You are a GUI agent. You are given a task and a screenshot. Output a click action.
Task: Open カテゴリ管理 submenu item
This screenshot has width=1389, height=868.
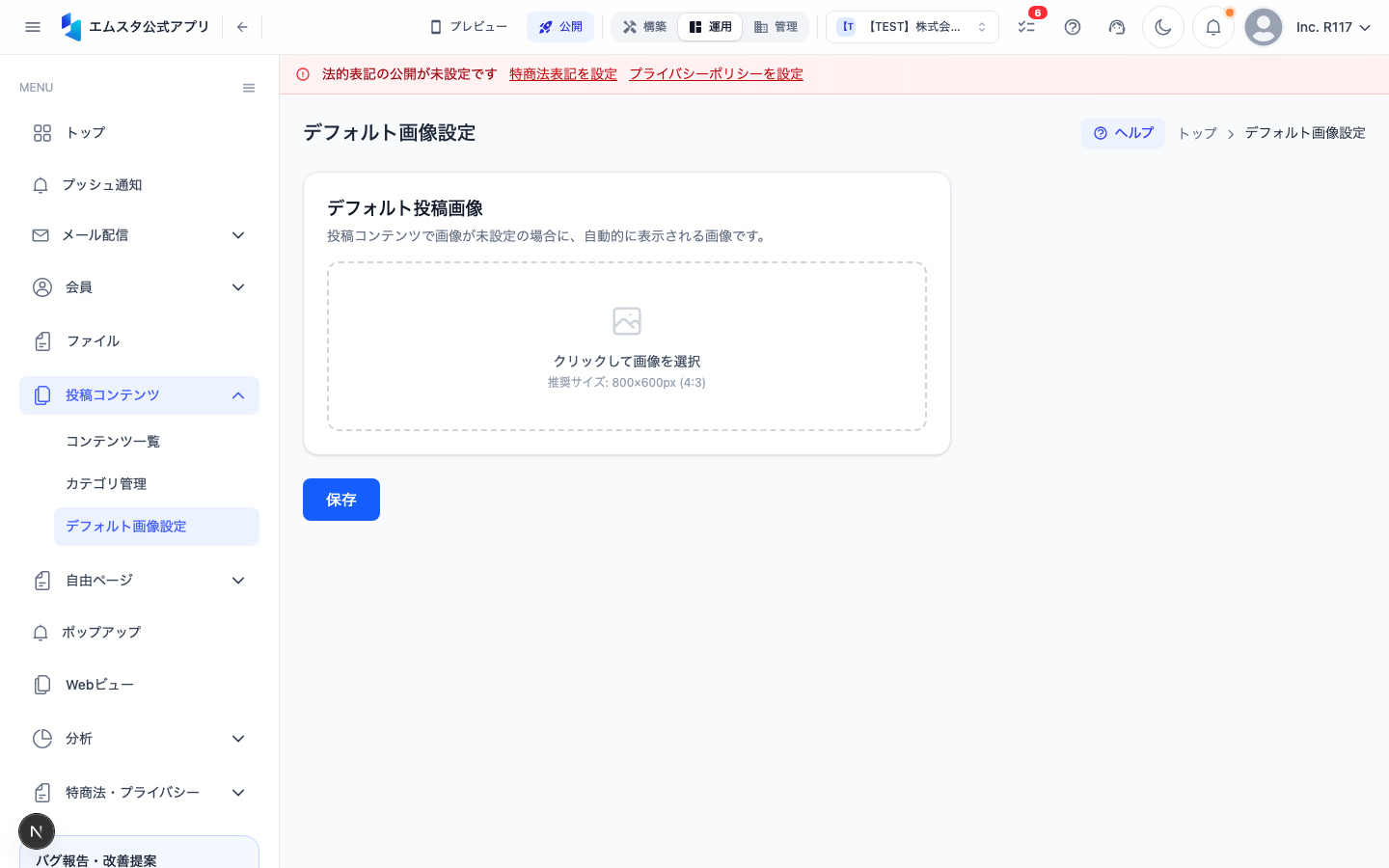click(x=156, y=484)
